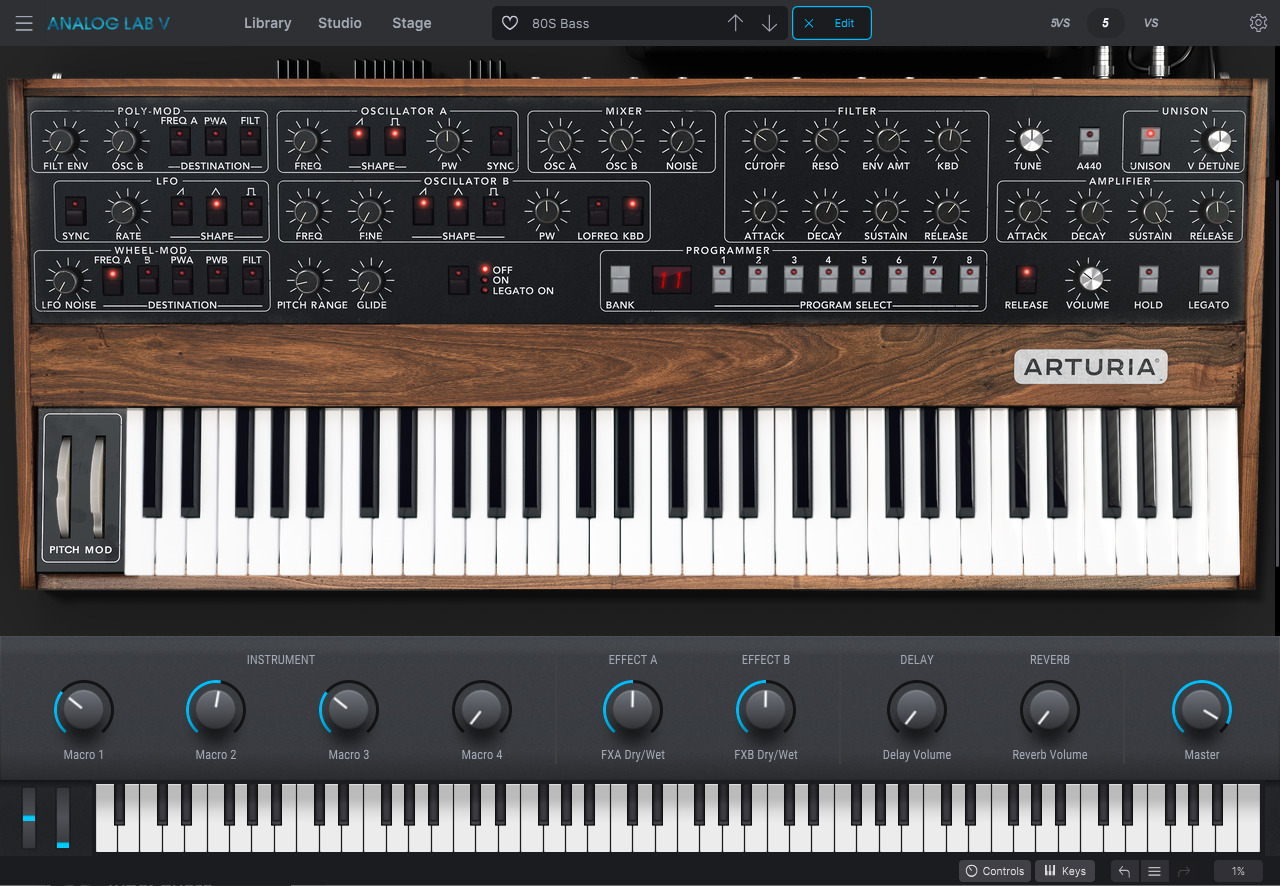Toggle the LEGATO switch
This screenshot has height=886, width=1280.
pos(1209,280)
